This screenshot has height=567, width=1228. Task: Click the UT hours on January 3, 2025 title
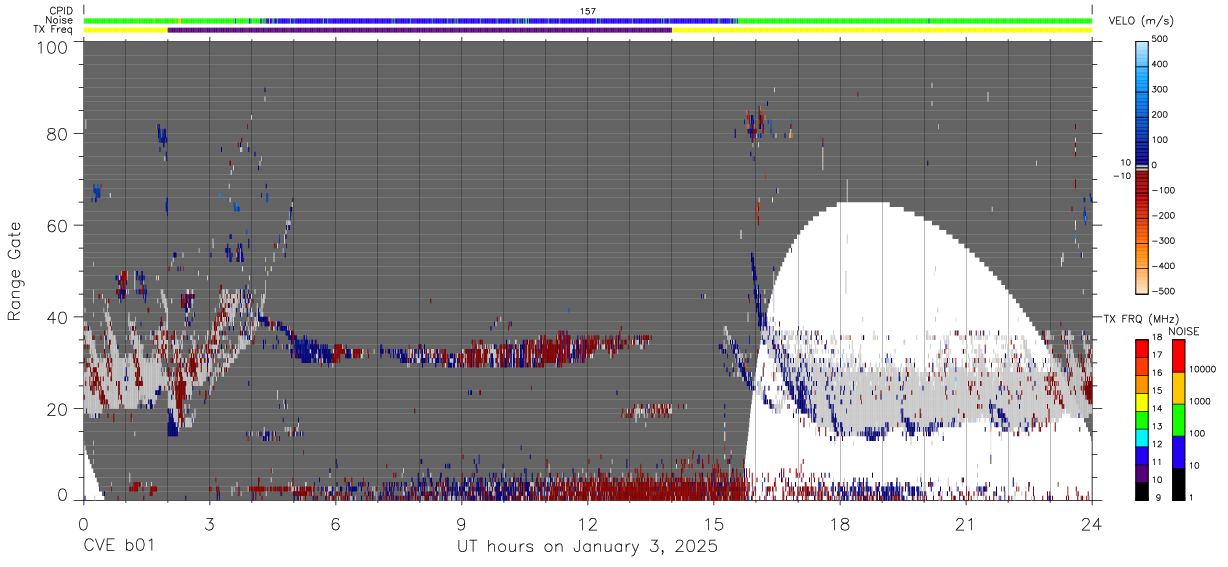pyautogui.click(x=587, y=547)
